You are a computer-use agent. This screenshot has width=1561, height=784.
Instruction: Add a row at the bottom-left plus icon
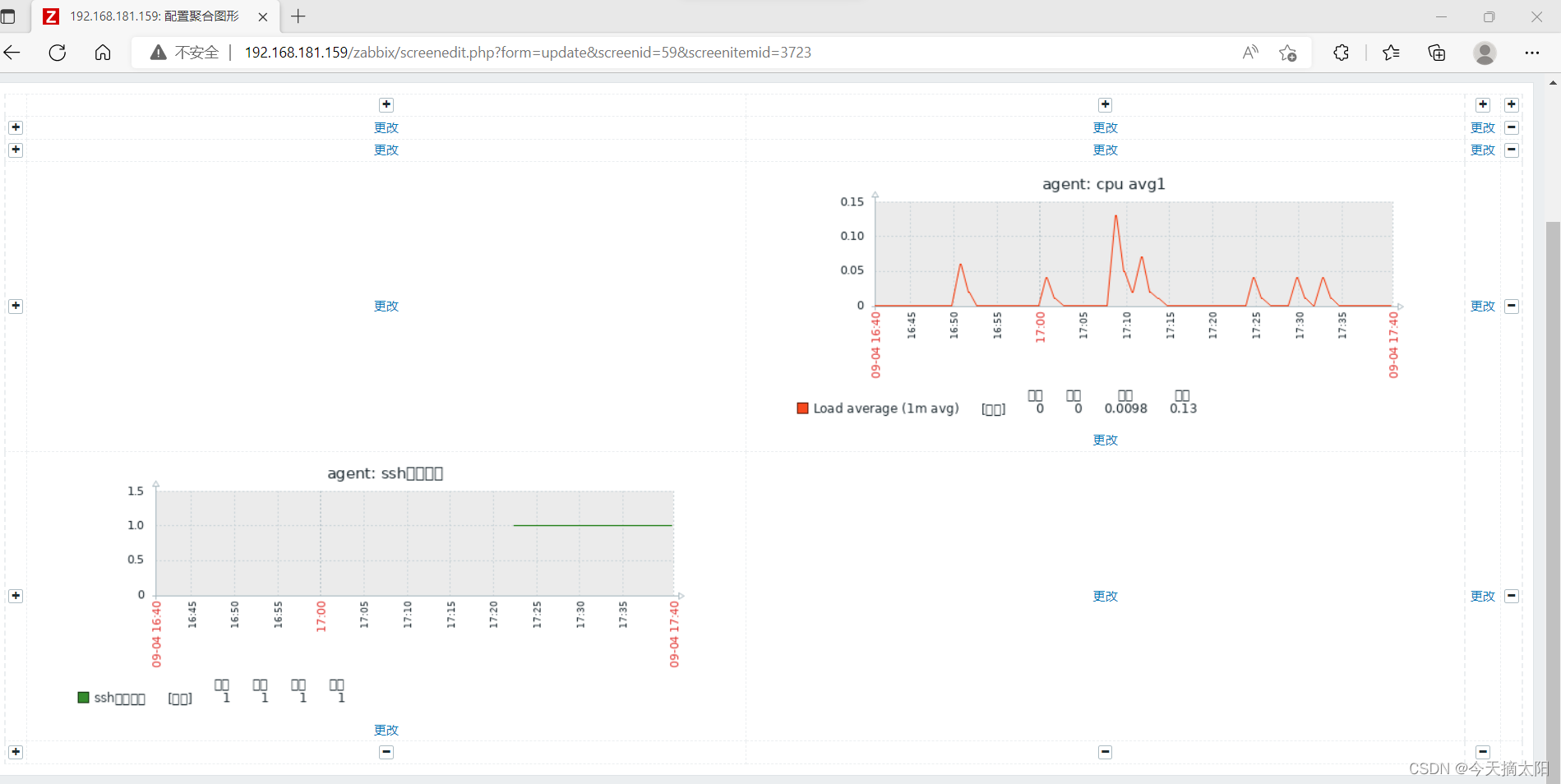click(x=16, y=752)
